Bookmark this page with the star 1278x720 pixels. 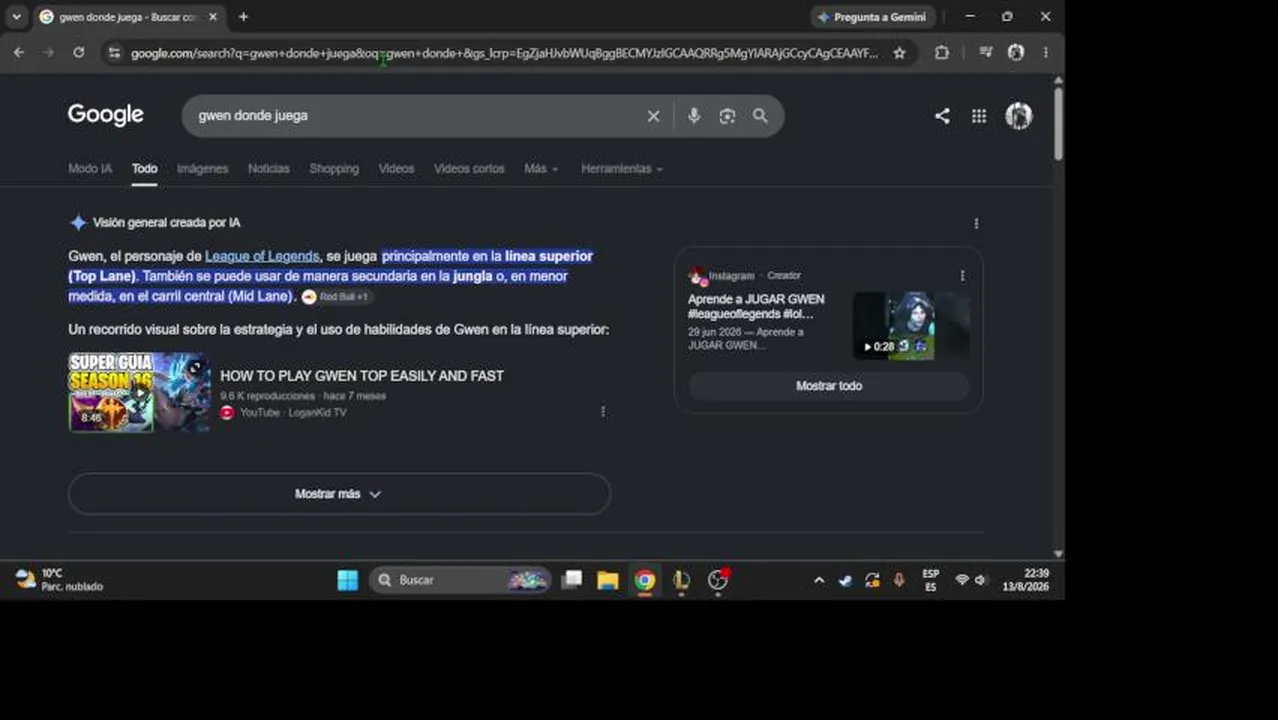click(x=899, y=53)
